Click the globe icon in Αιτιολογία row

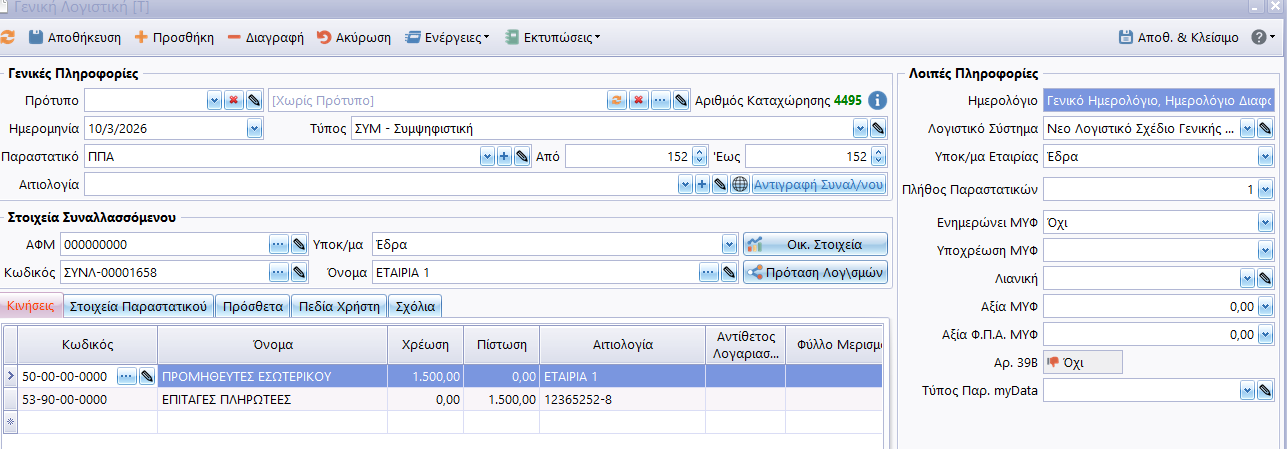point(739,185)
